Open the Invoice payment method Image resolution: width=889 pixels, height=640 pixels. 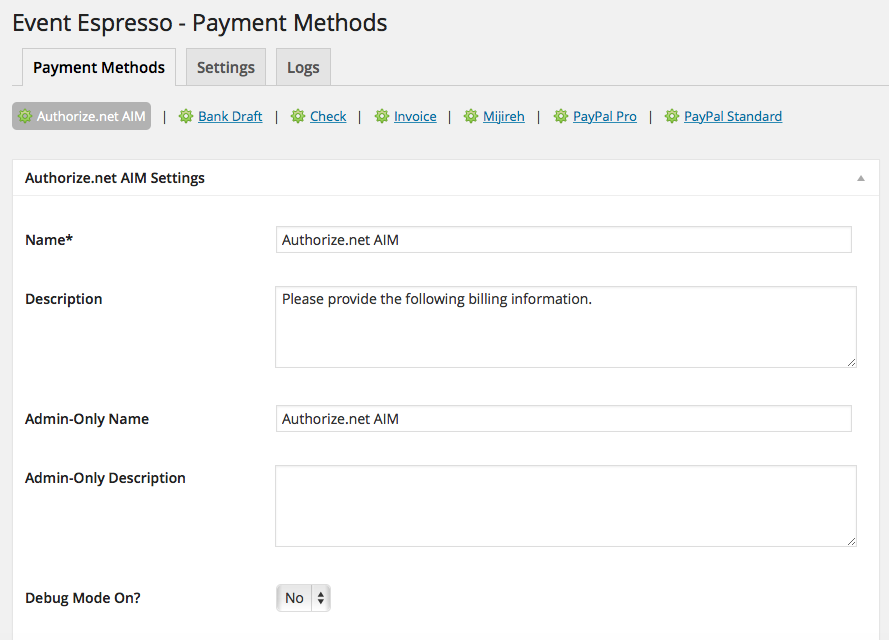click(415, 116)
